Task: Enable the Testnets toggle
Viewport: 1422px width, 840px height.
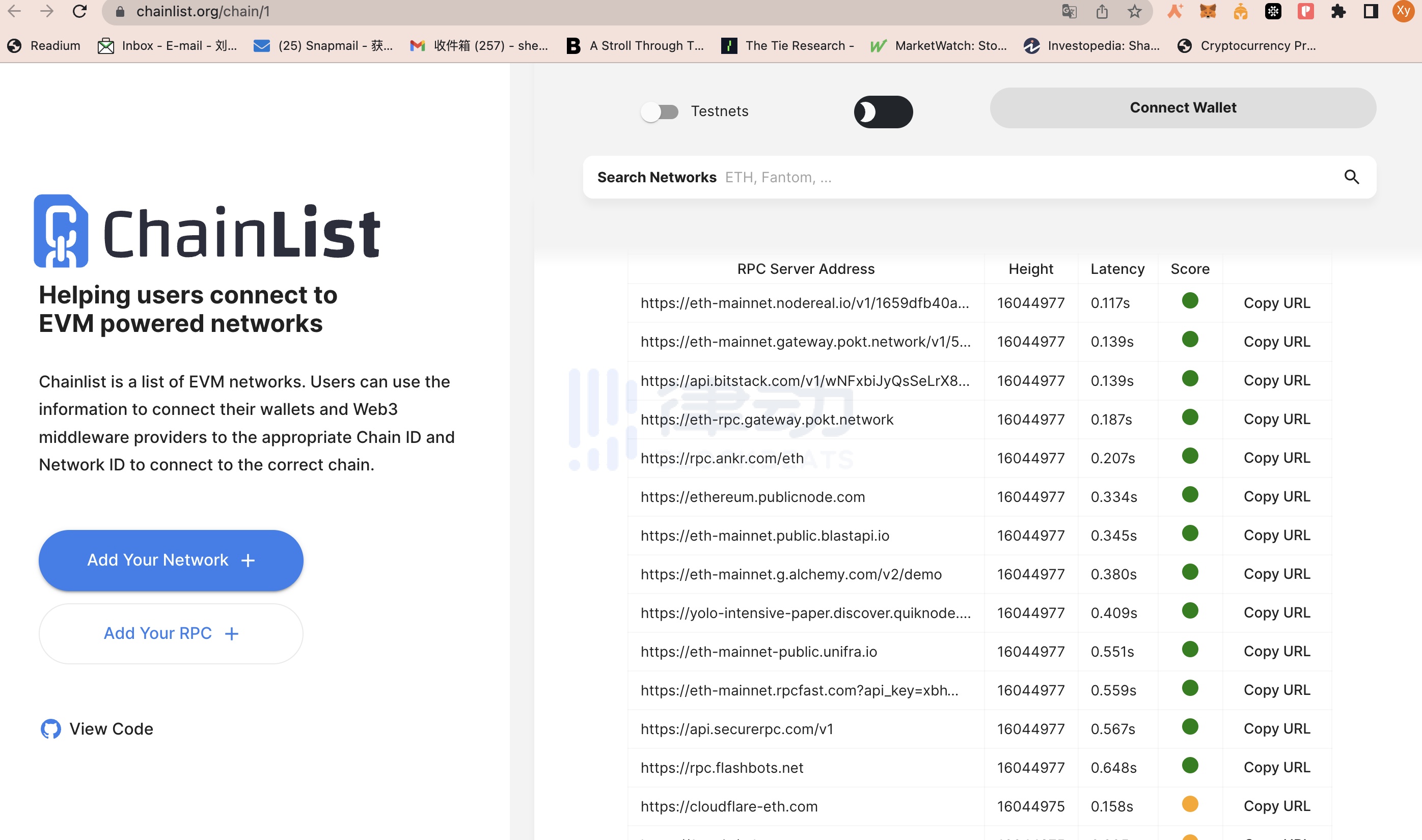Action: [x=660, y=111]
